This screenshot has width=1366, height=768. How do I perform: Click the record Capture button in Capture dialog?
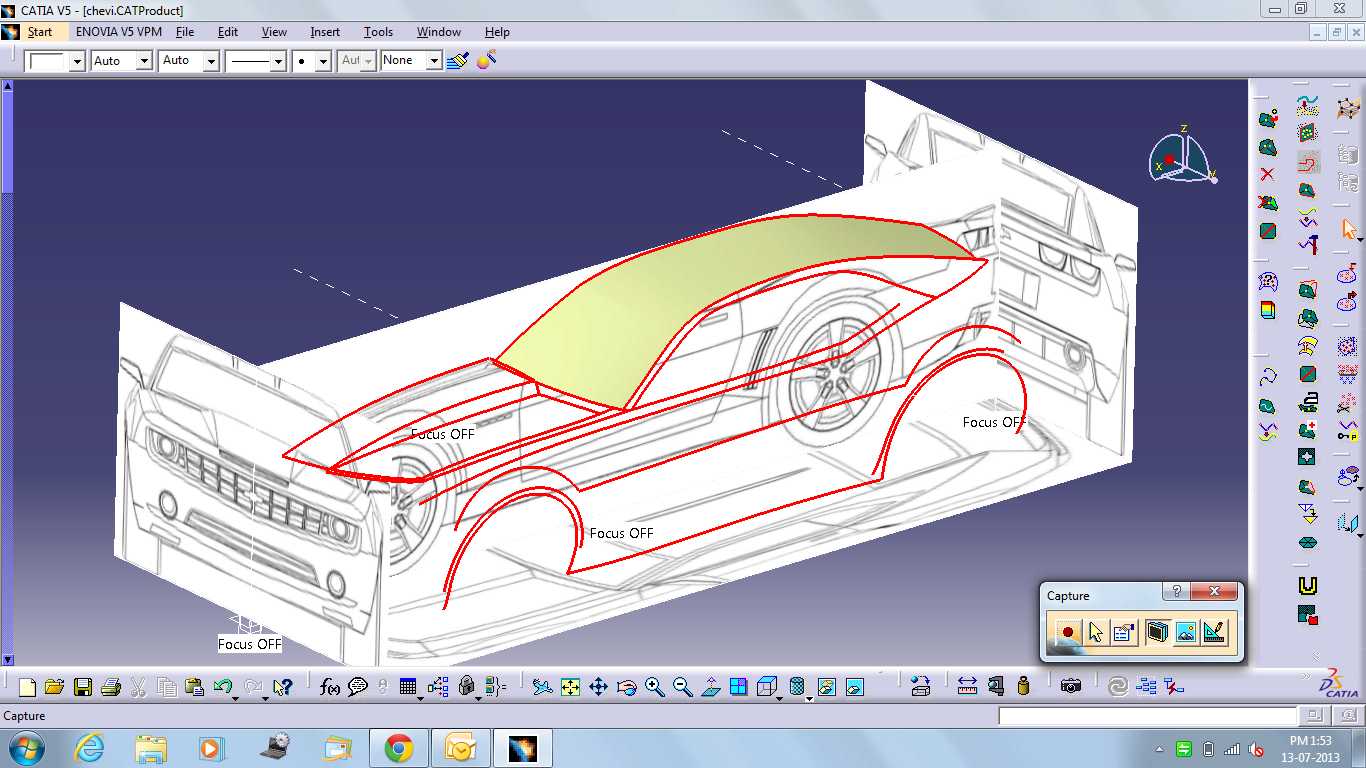pos(1068,632)
